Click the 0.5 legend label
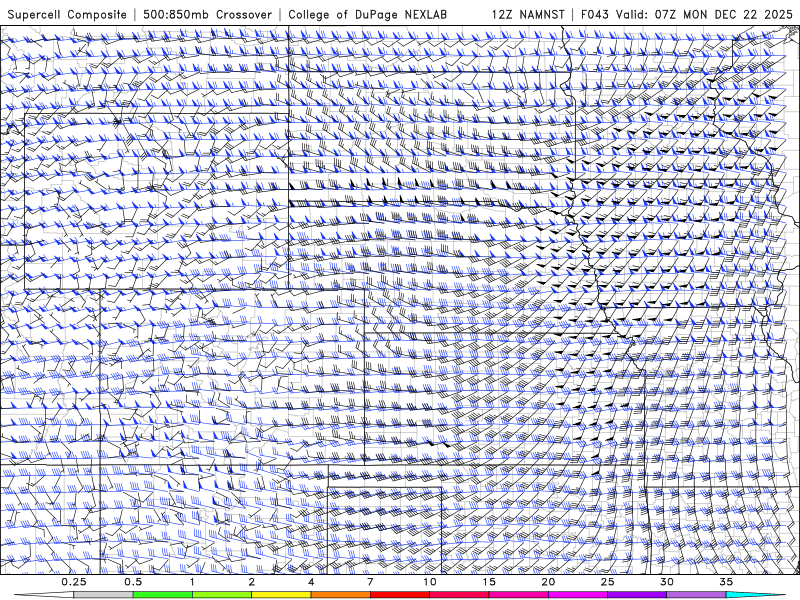This screenshot has height=600, width=800. (x=133, y=582)
